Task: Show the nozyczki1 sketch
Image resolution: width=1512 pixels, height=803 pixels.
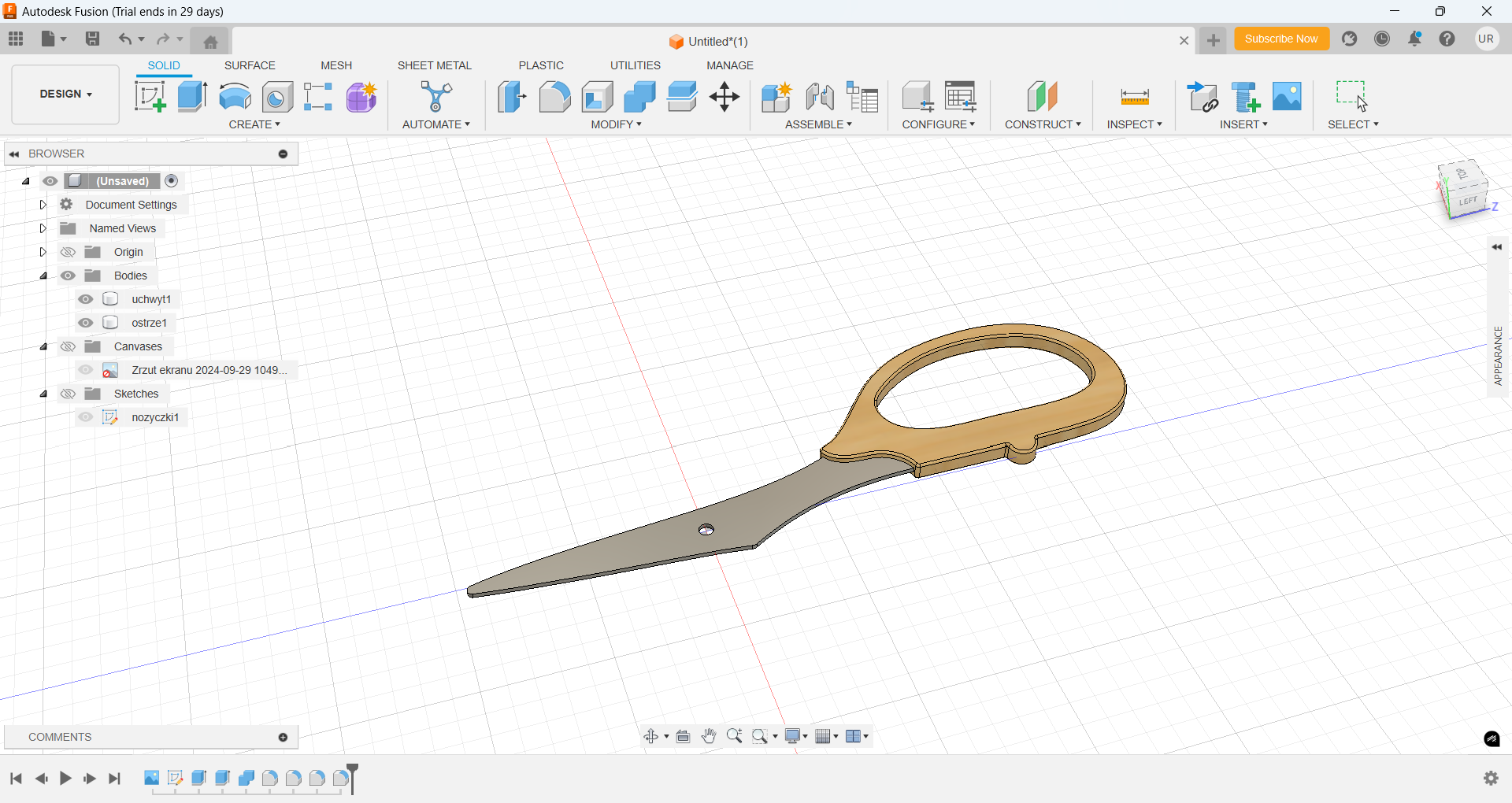Action: click(x=86, y=417)
